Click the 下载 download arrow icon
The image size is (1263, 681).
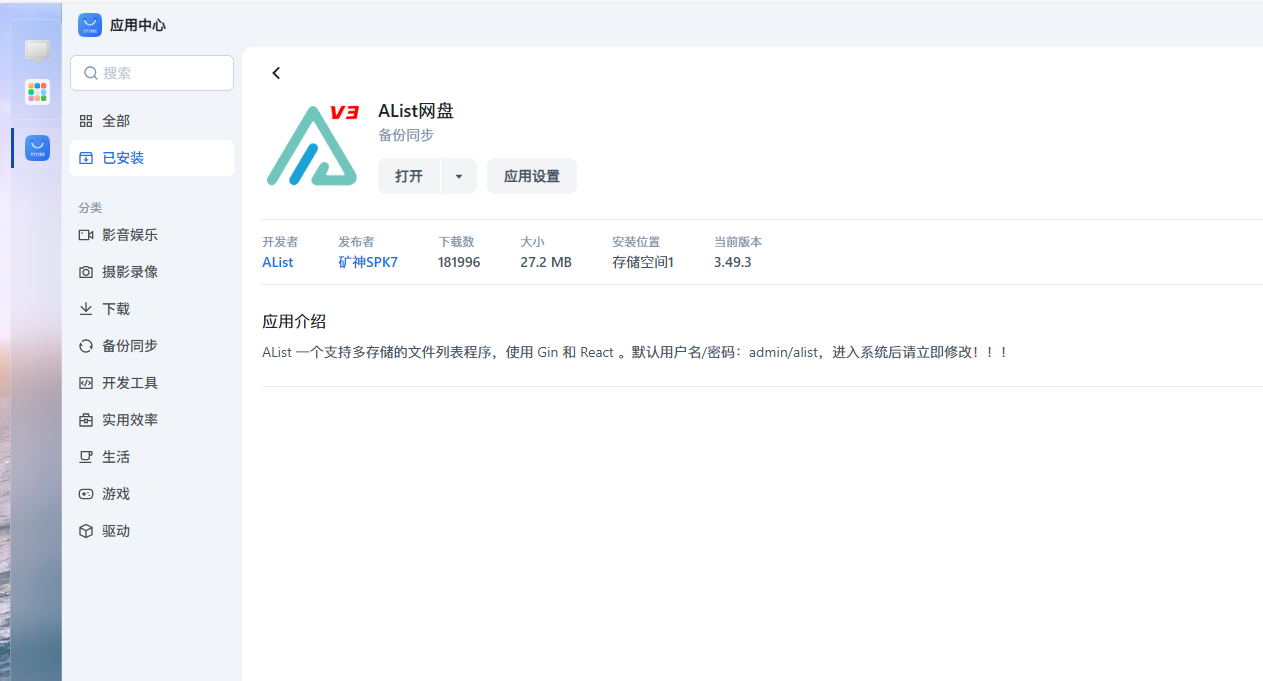pos(86,309)
